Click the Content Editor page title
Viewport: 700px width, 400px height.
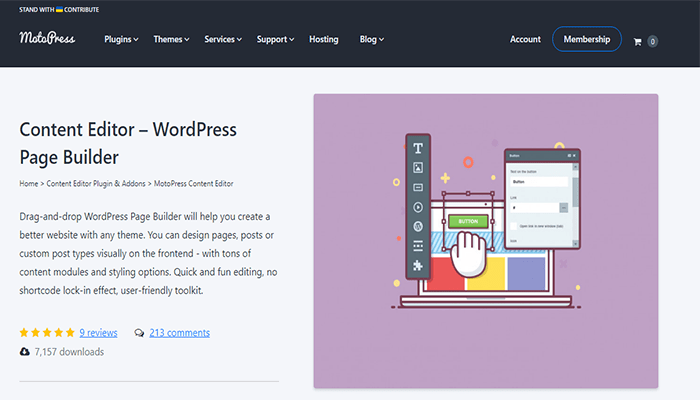(128, 143)
